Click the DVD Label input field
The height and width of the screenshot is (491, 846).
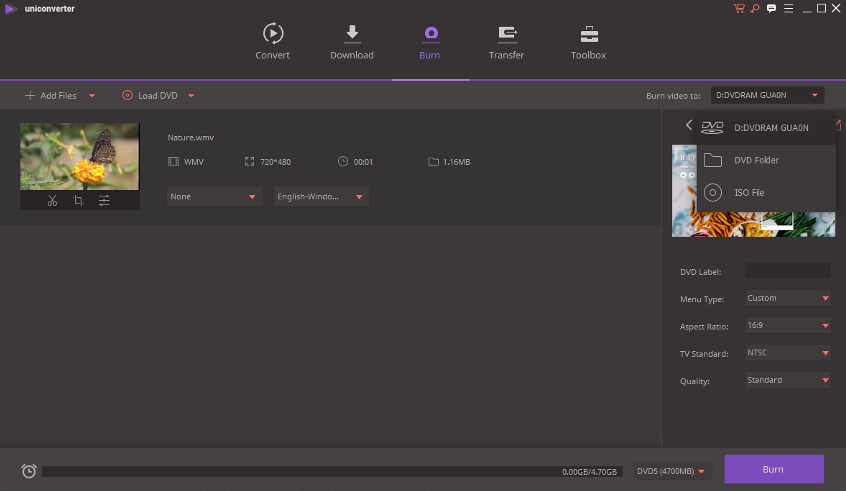click(x=788, y=271)
